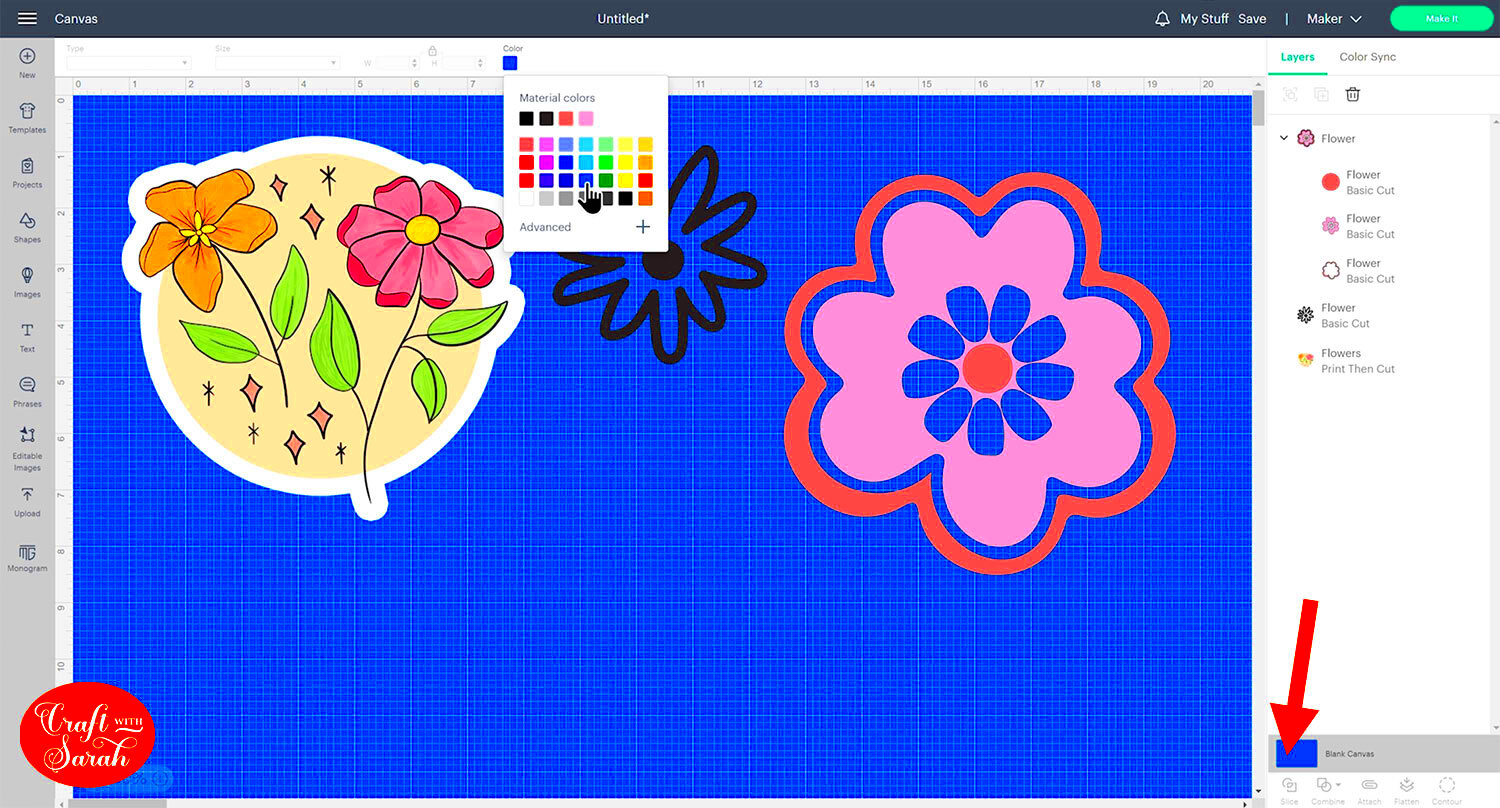The height and width of the screenshot is (808, 1500).
Task: Click the Duplicate icon in Layers panel
Action: click(1321, 94)
